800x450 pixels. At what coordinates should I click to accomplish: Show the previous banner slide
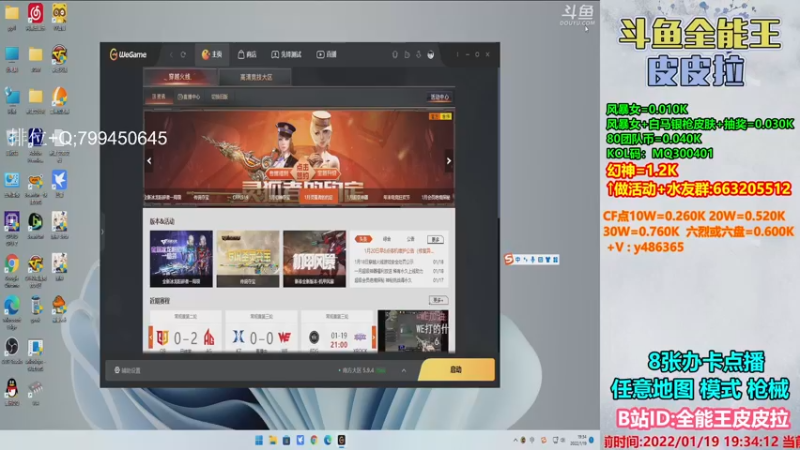point(149,161)
